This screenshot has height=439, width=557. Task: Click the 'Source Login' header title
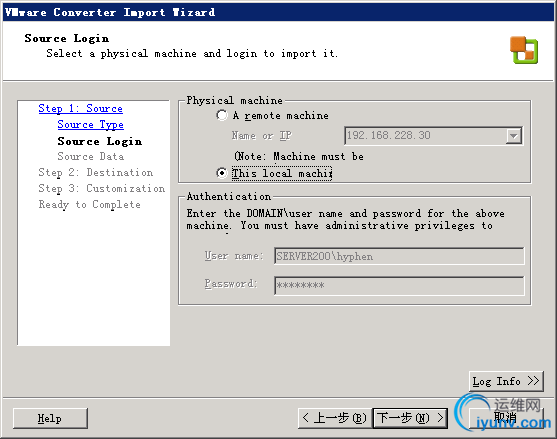67,38
